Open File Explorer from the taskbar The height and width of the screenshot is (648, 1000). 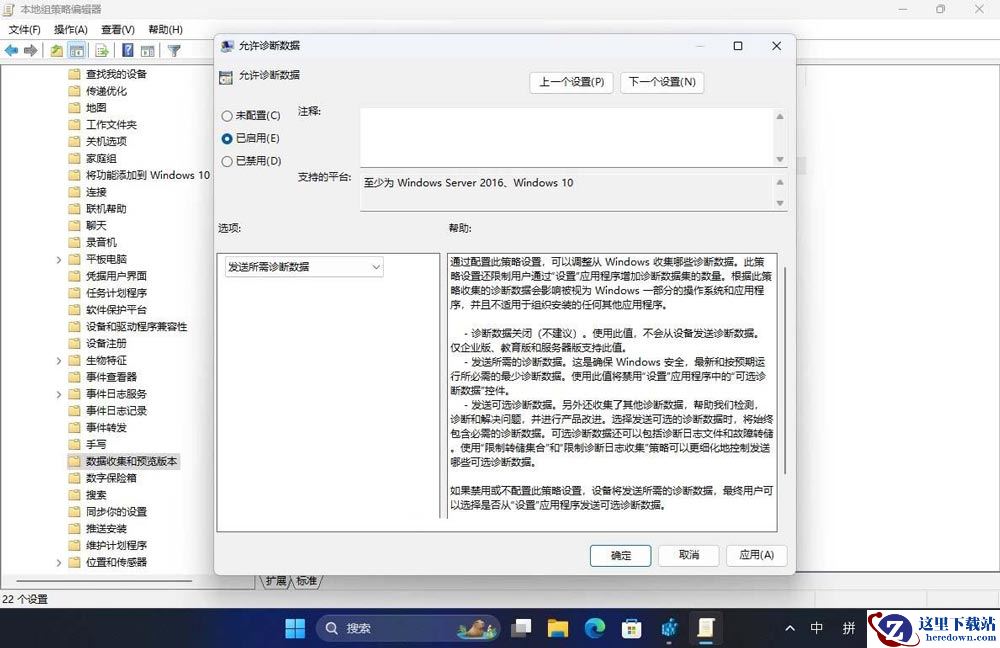pyautogui.click(x=557, y=628)
